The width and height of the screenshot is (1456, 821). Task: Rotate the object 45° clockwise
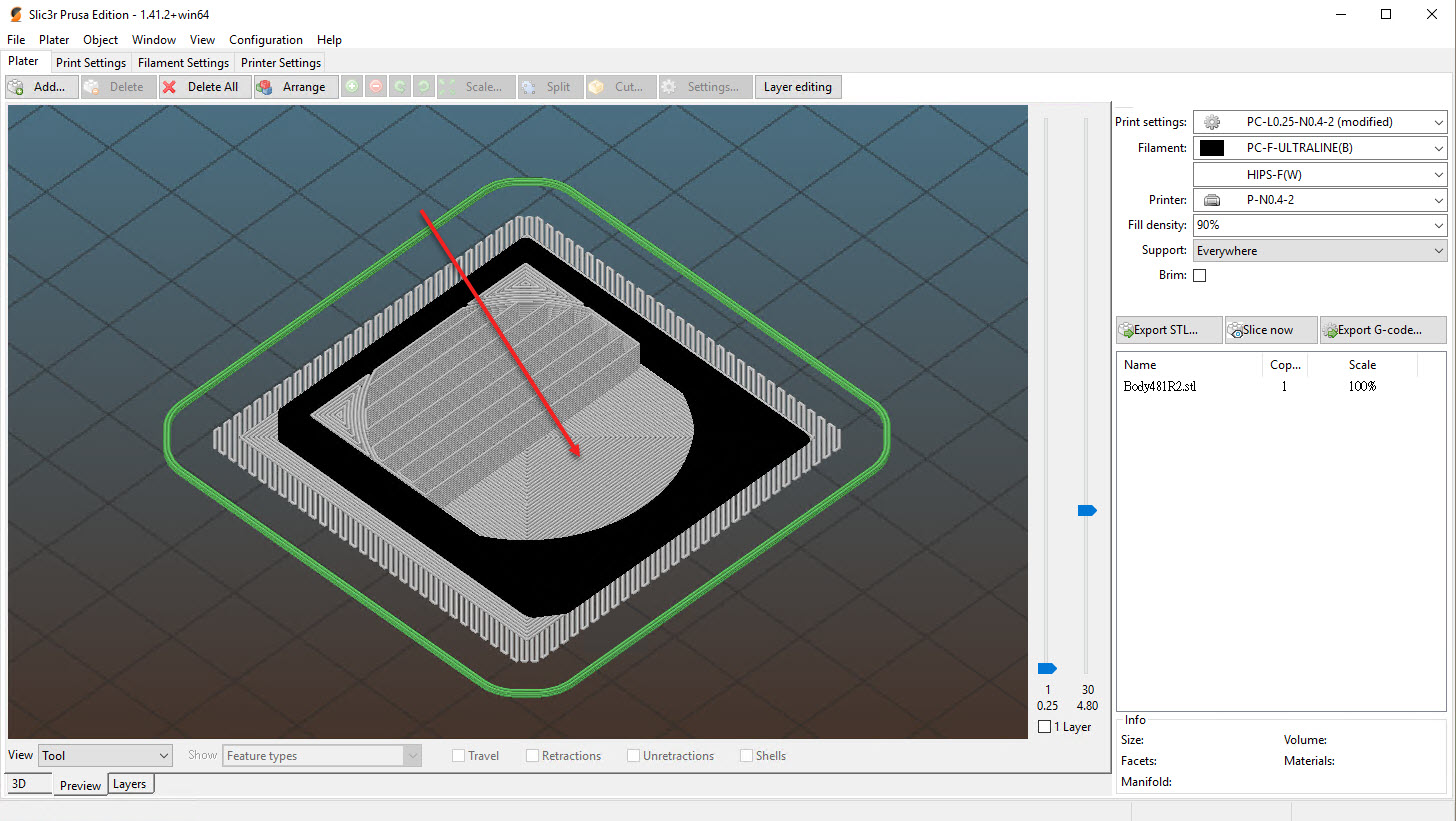tap(424, 87)
